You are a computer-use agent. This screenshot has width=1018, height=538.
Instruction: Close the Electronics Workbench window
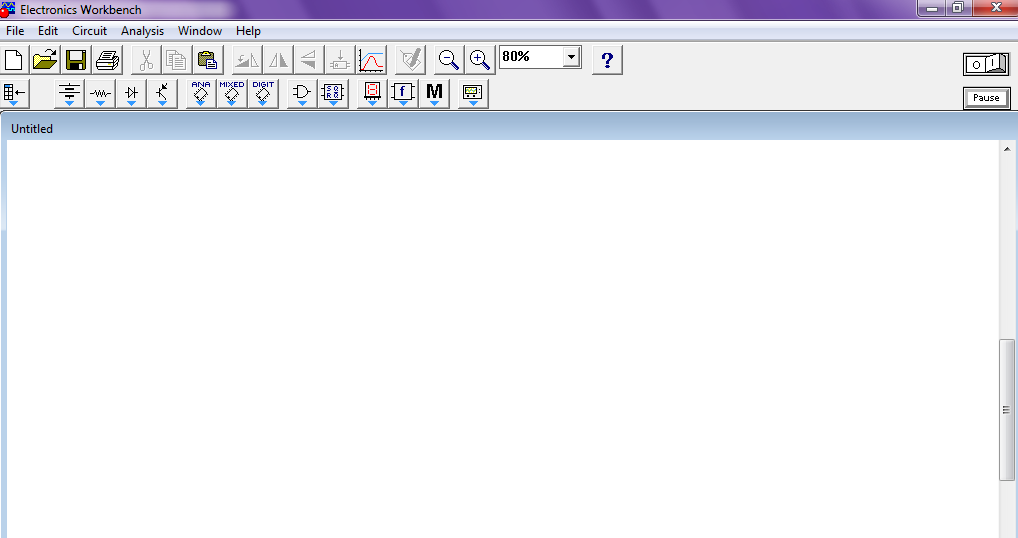996,8
